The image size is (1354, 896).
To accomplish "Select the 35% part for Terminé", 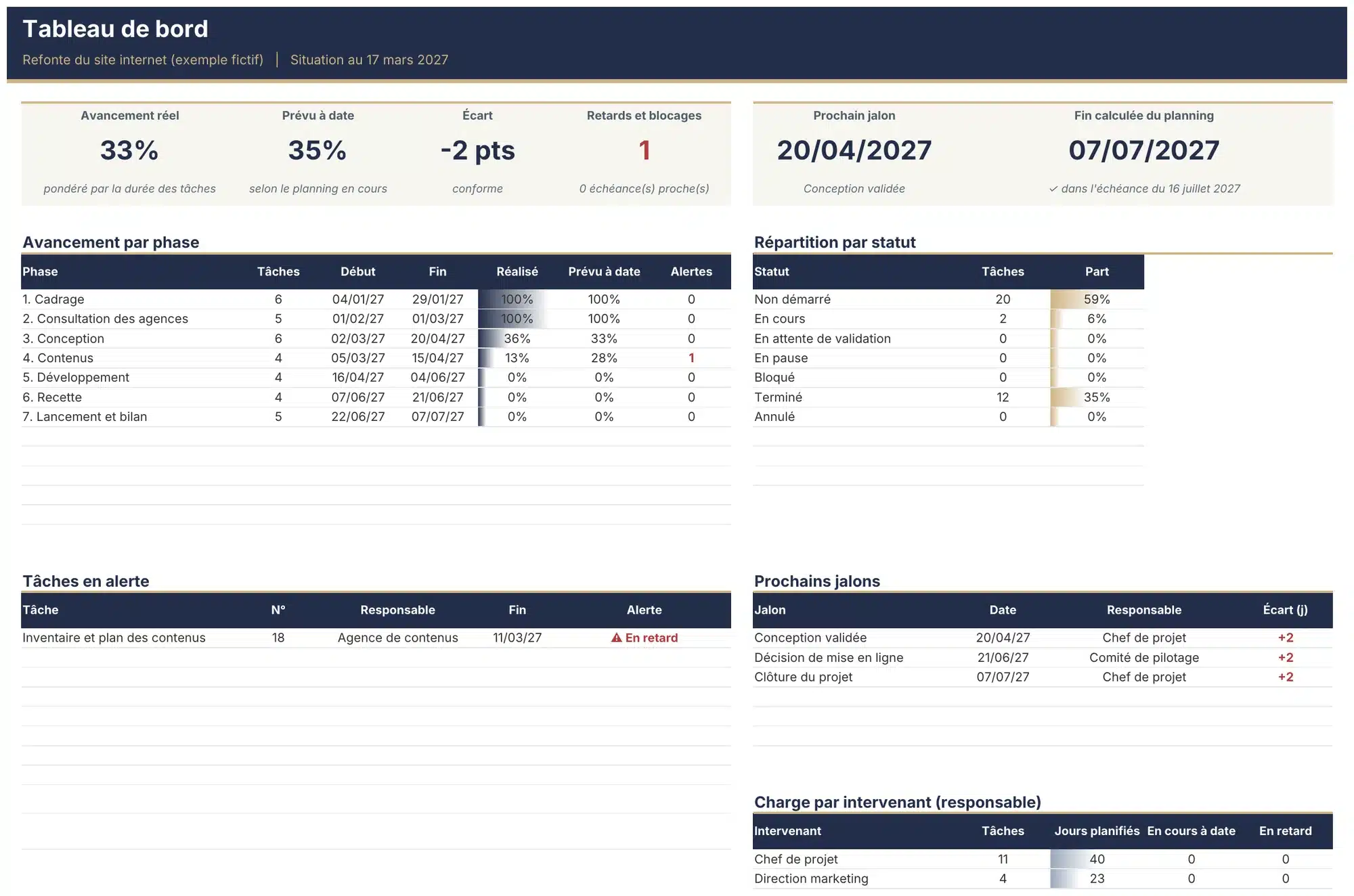I will [1097, 397].
